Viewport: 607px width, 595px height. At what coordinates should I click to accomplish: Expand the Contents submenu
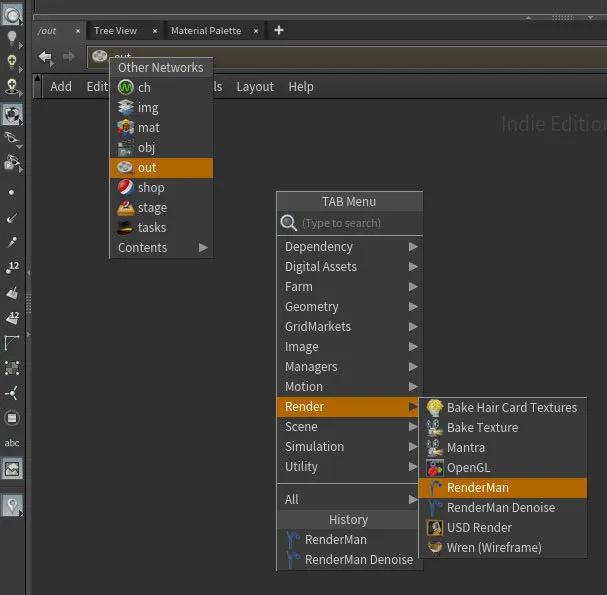pyautogui.click(x=161, y=248)
